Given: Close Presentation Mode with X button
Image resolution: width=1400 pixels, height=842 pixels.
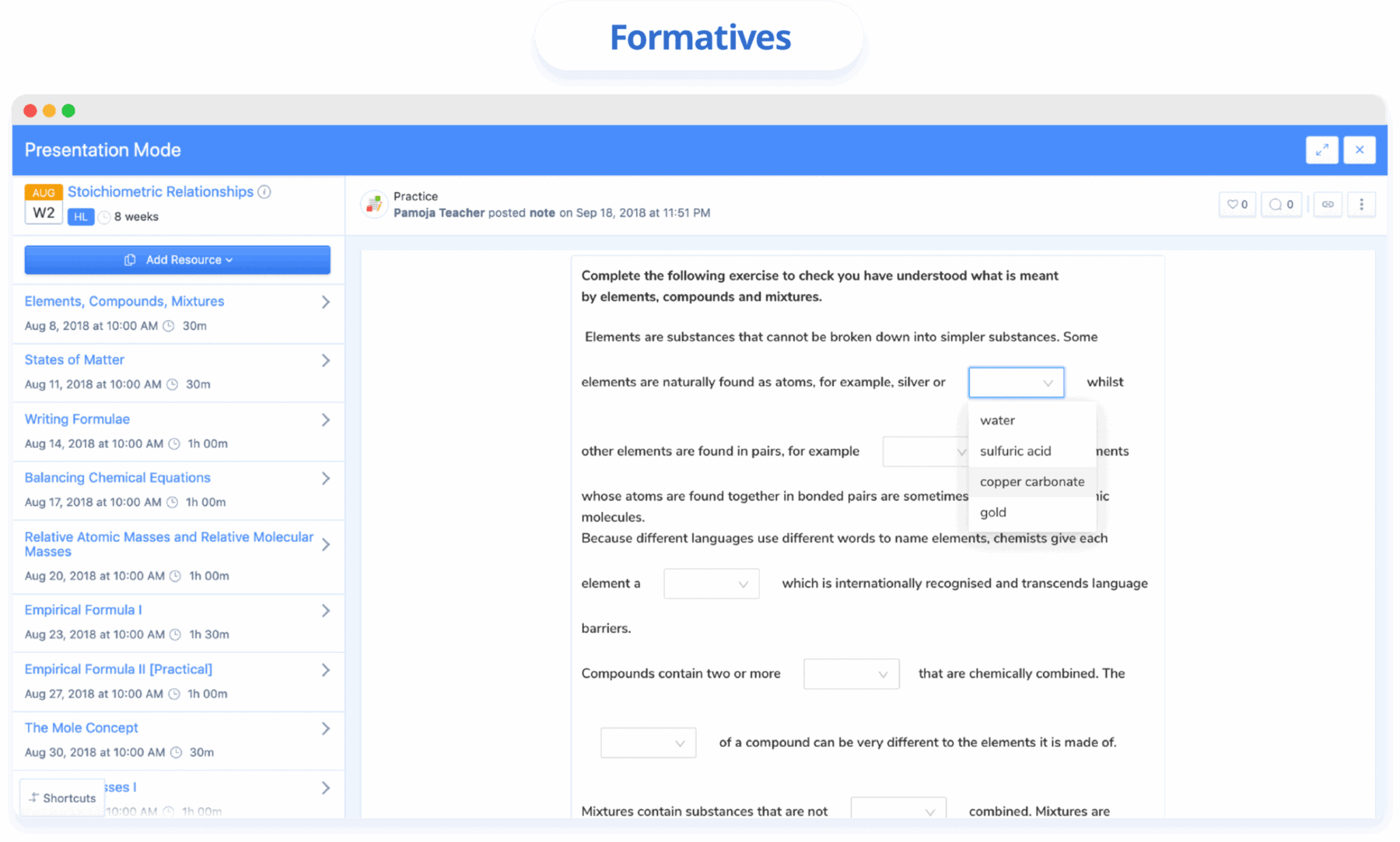Looking at the screenshot, I should coord(1360,150).
